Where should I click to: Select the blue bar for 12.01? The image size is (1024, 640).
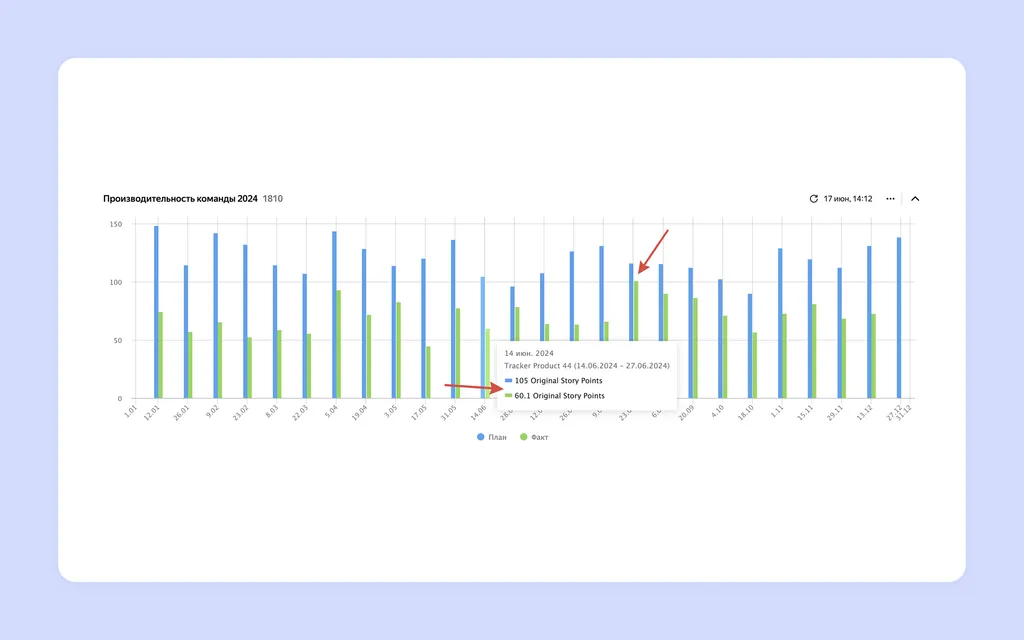pyautogui.click(x=156, y=312)
